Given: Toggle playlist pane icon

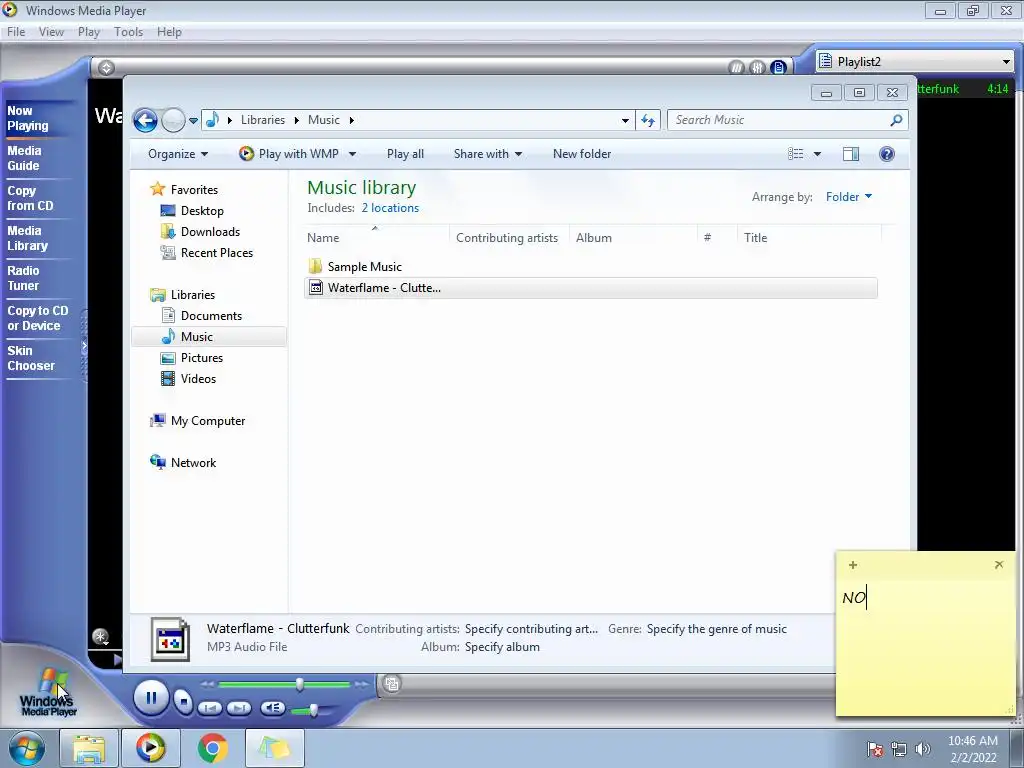Looking at the screenshot, I should 778,67.
